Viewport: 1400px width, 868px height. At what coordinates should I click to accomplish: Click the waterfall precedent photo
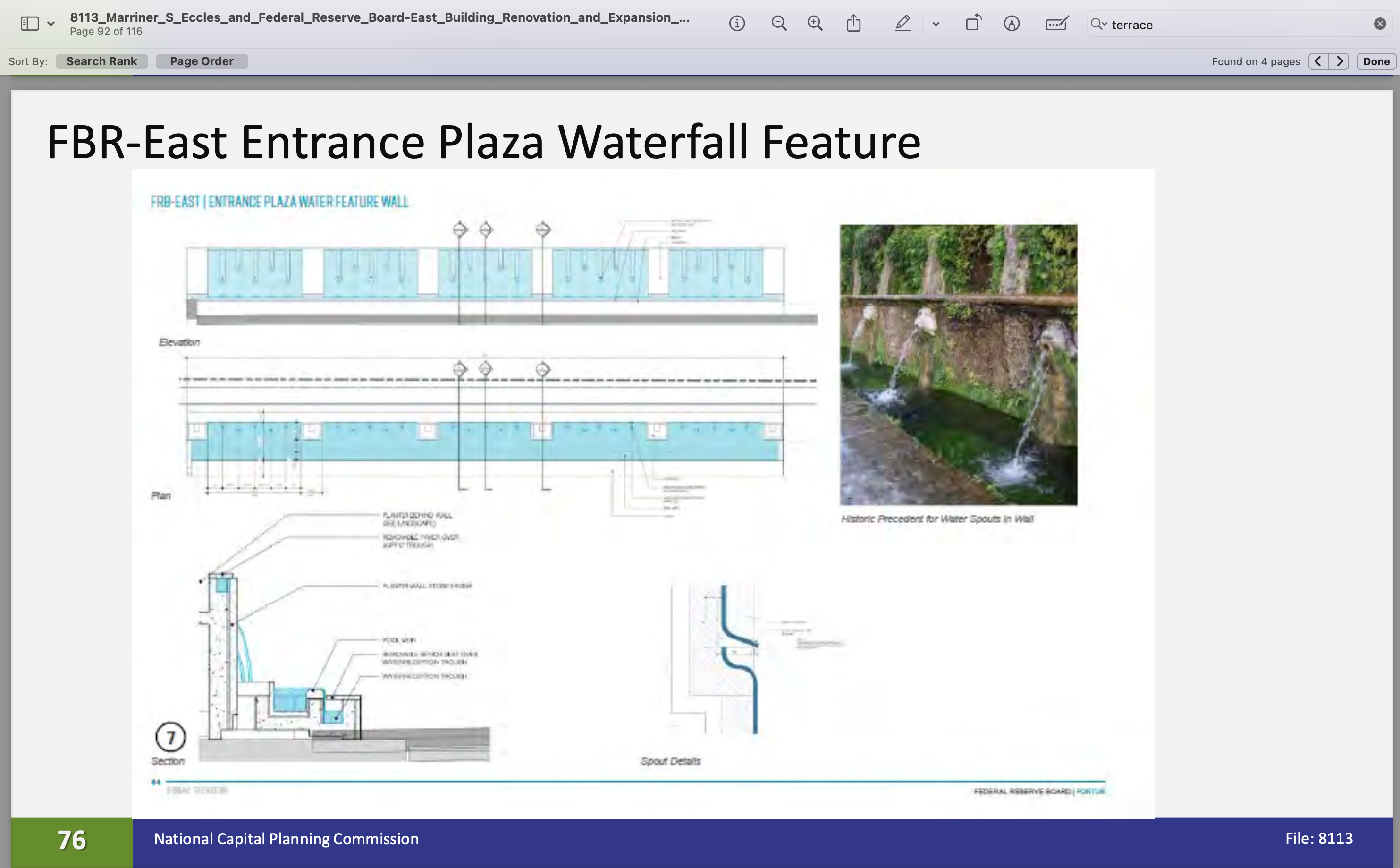(x=958, y=365)
